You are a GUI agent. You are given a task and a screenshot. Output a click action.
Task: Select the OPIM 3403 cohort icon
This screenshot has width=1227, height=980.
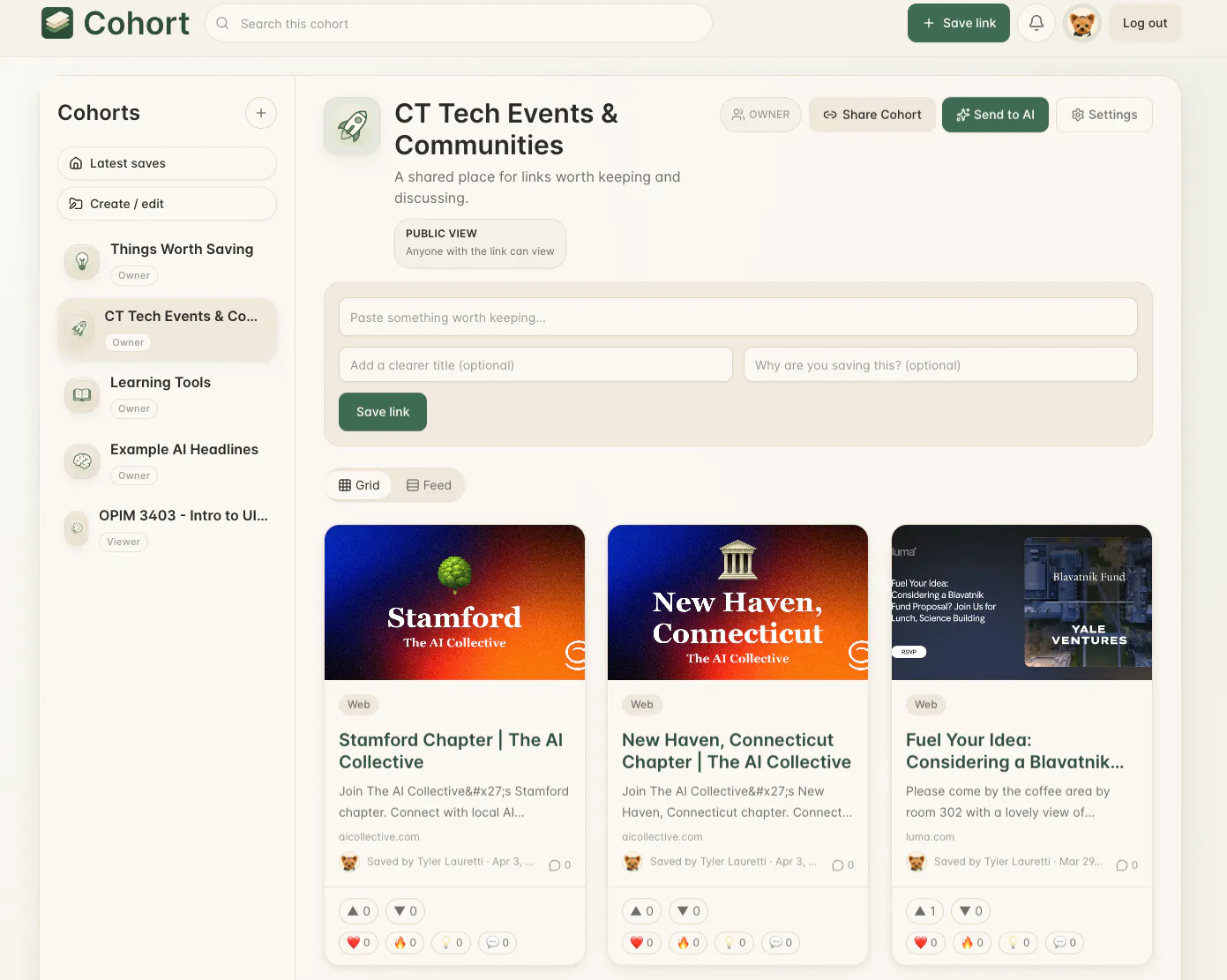(x=77, y=528)
